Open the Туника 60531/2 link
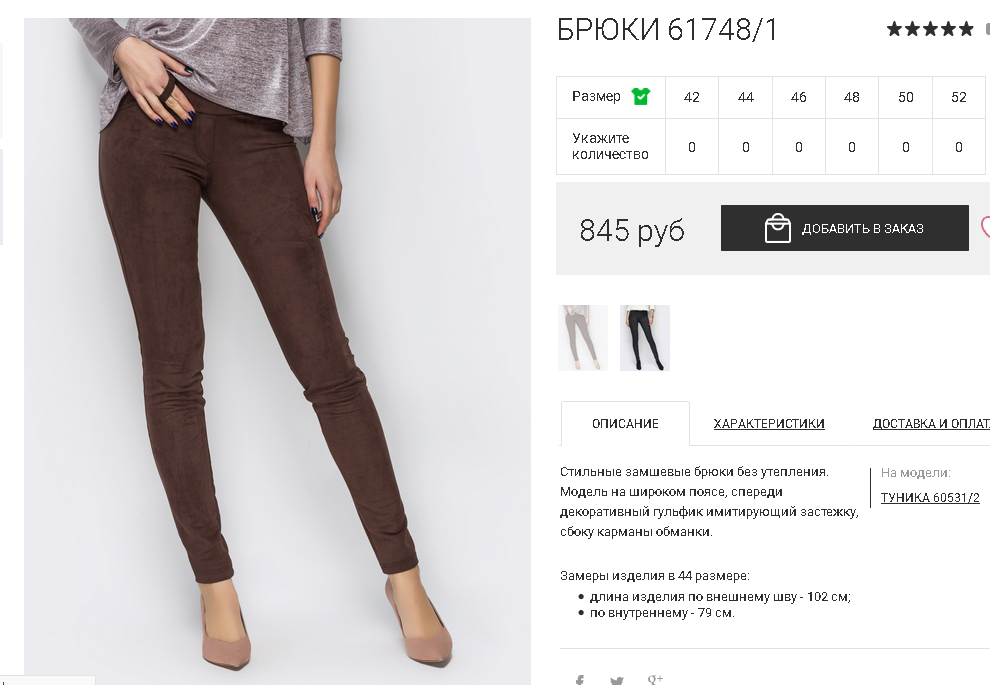The width and height of the screenshot is (990, 685). (930, 497)
